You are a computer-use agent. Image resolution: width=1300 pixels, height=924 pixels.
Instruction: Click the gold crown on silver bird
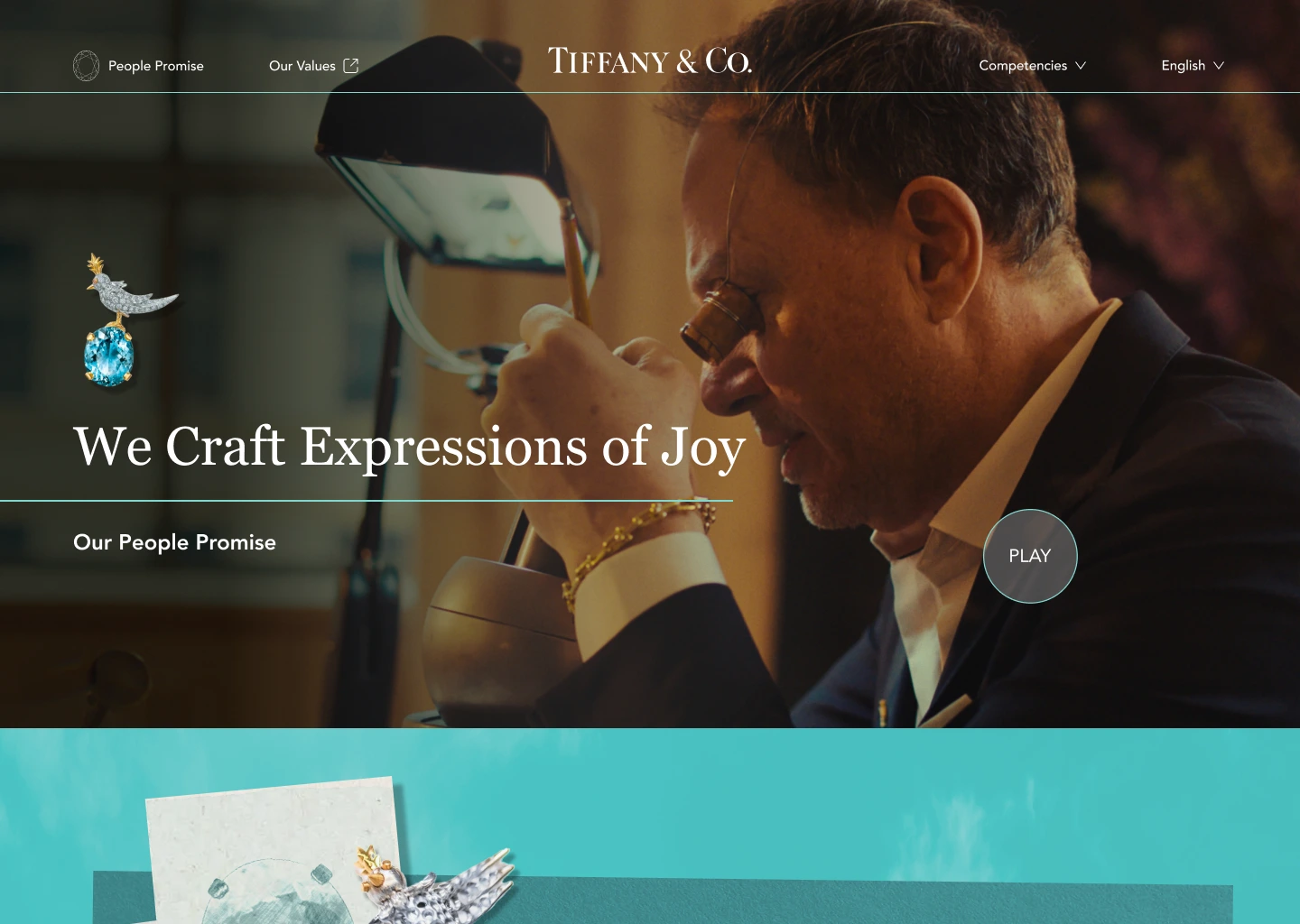tap(372, 864)
